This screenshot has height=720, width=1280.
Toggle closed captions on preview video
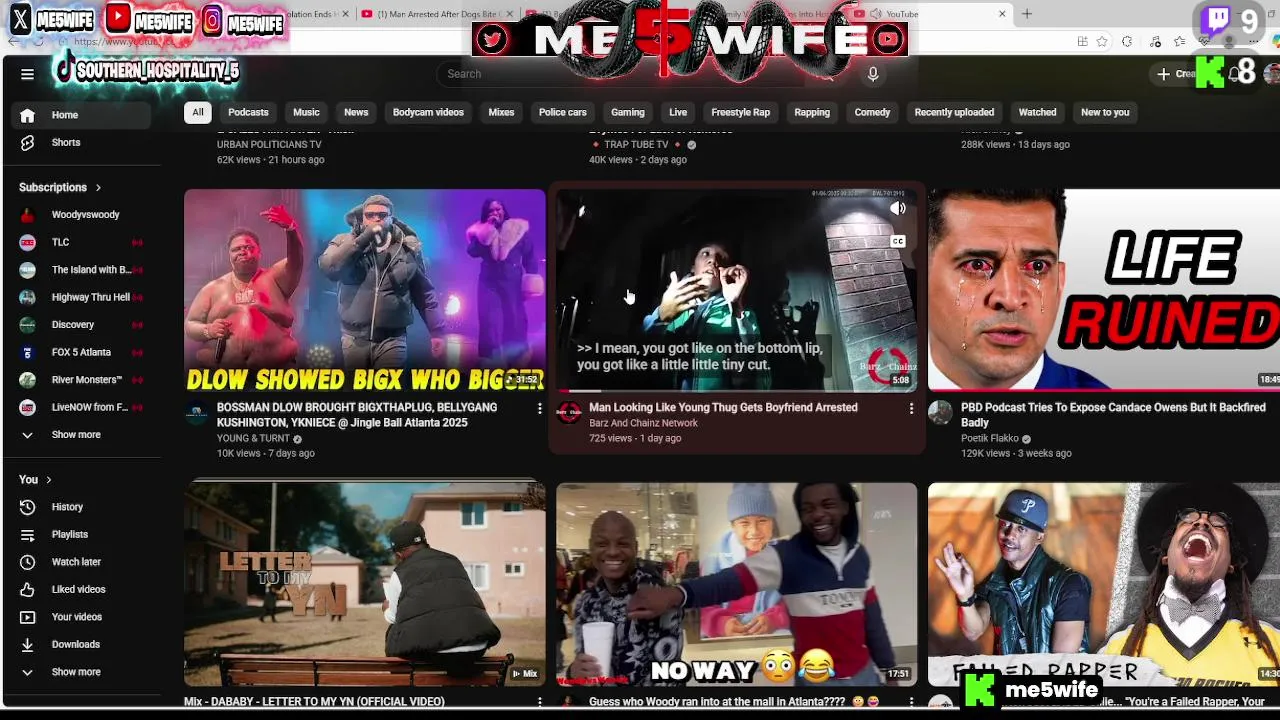click(898, 241)
